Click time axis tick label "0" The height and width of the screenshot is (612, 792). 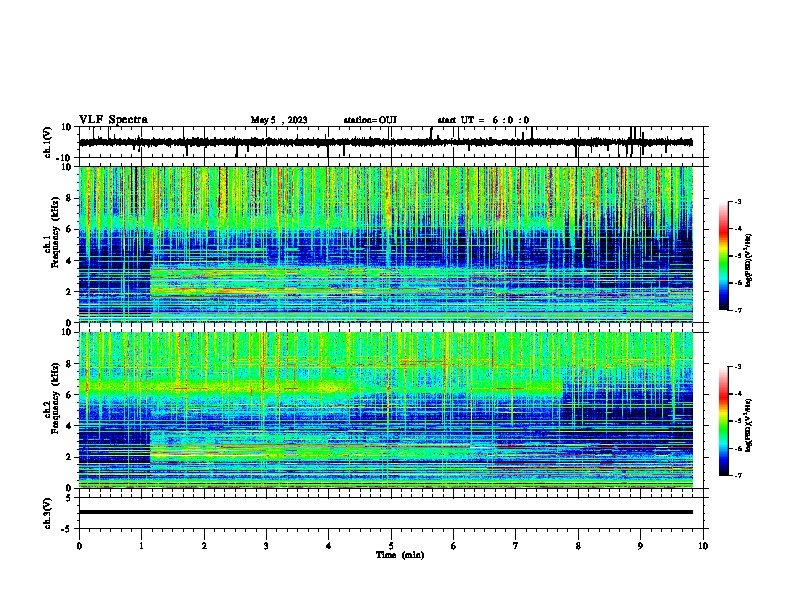tap(79, 546)
